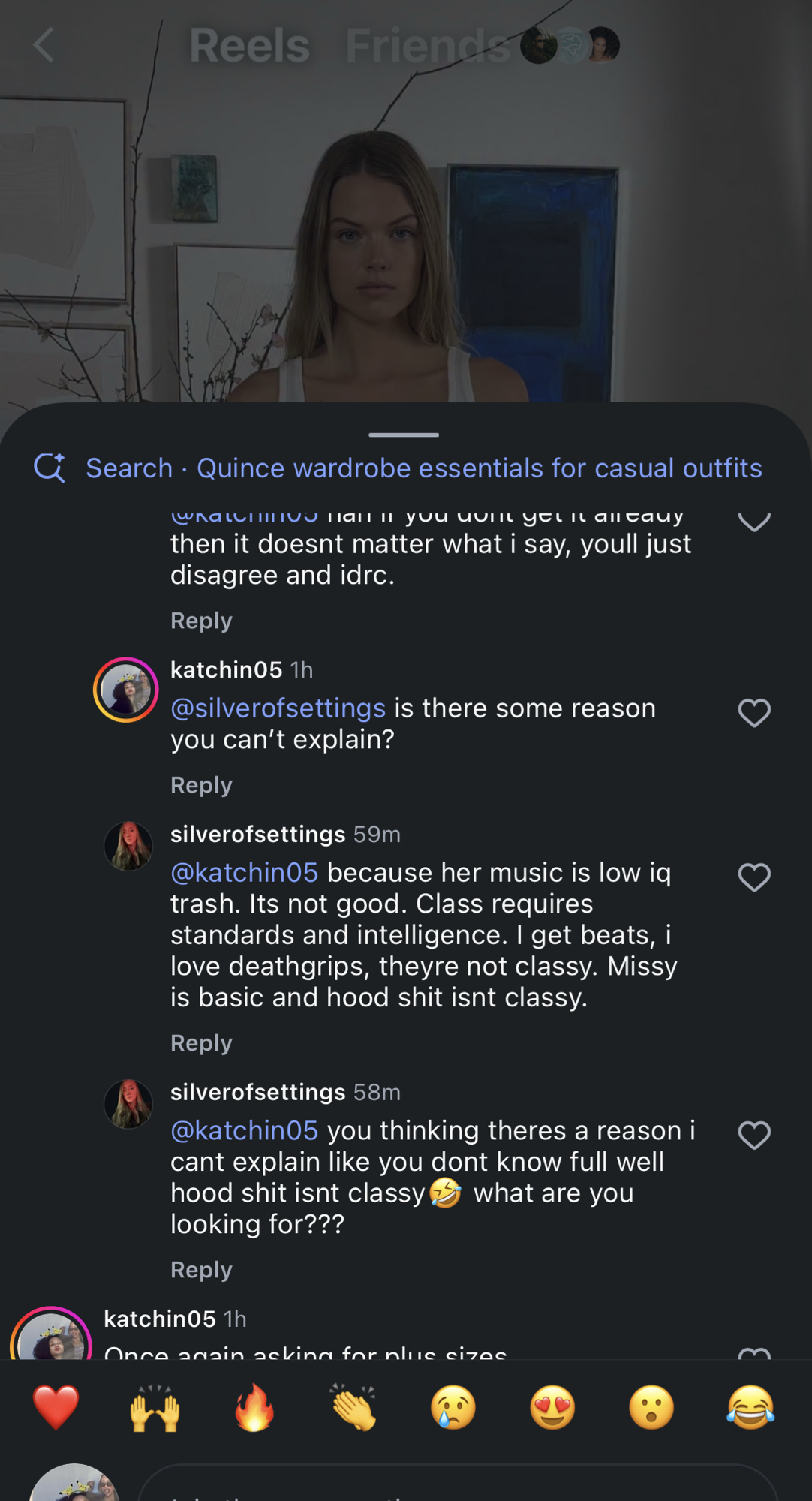812x1501 pixels.
Task: Send the clapping hands emoji reaction
Action: (353, 1408)
